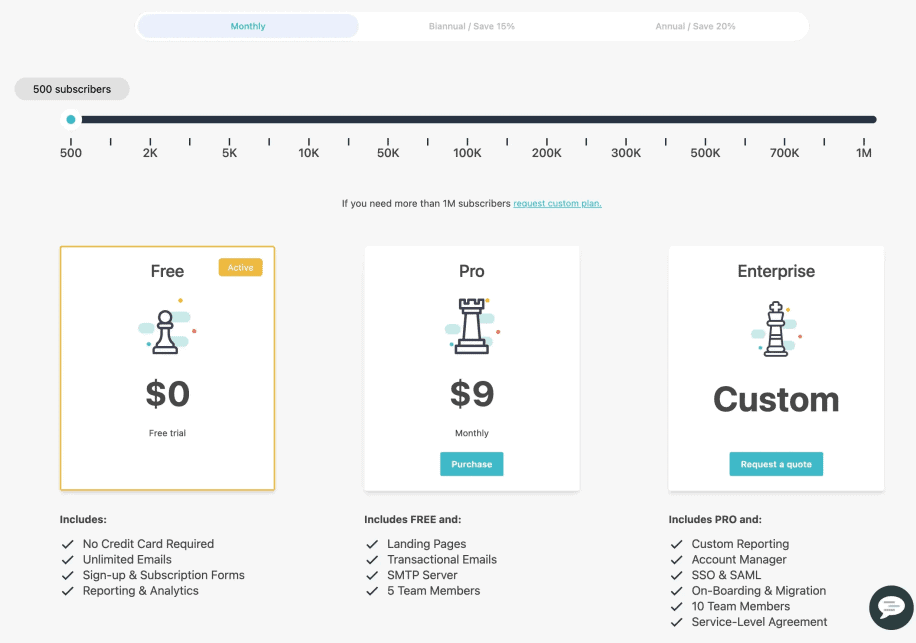
Task: Click the subscriber slider handle at 500
Action: pyautogui.click(x=70, y=120)
